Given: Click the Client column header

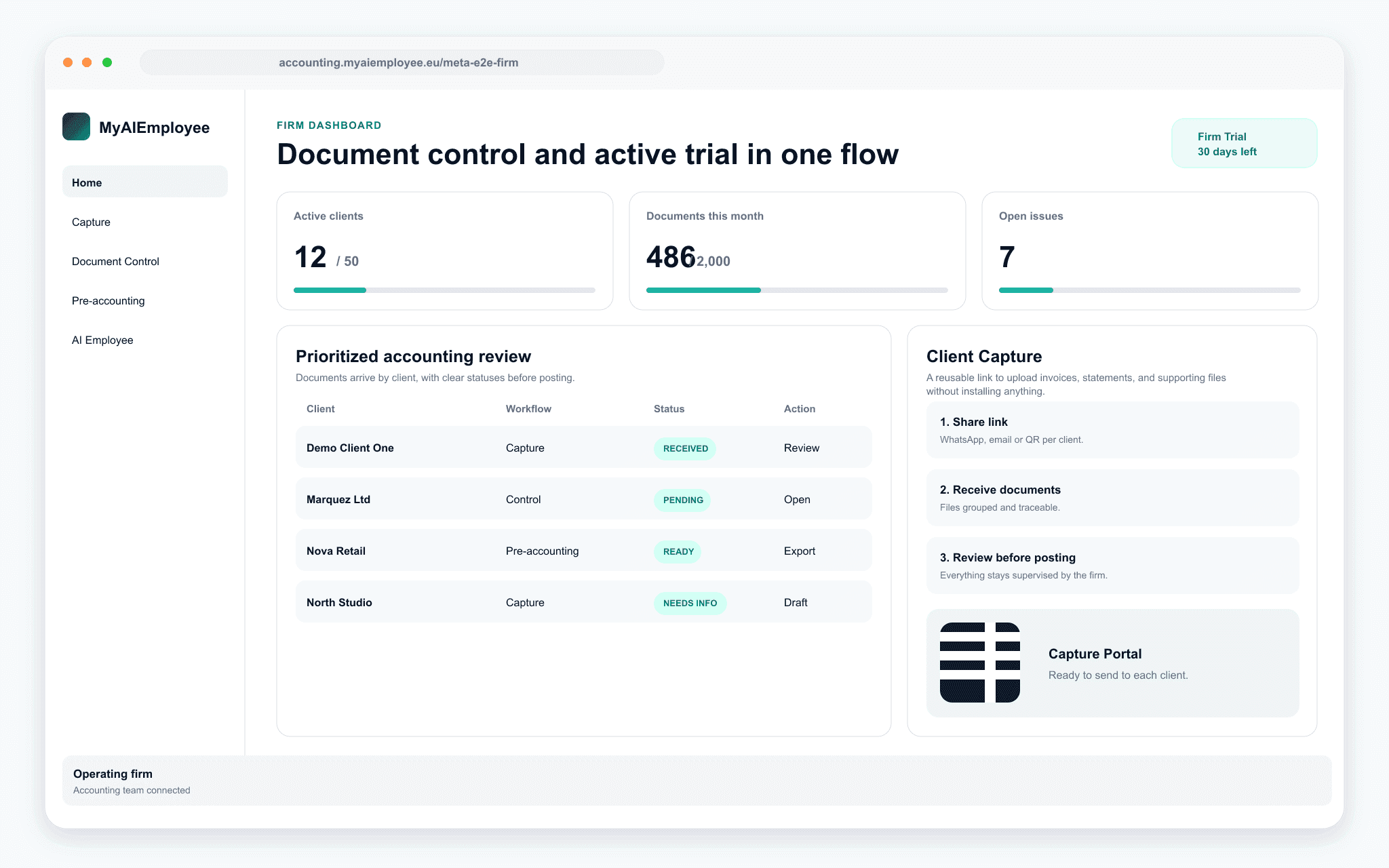Looking at the screenshot, I should (320, 408).
